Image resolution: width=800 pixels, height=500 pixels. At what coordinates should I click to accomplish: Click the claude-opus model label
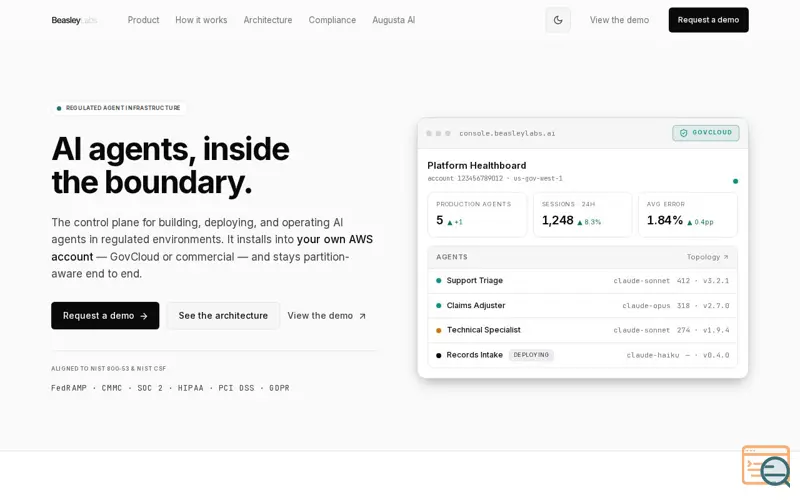point(646,306)
